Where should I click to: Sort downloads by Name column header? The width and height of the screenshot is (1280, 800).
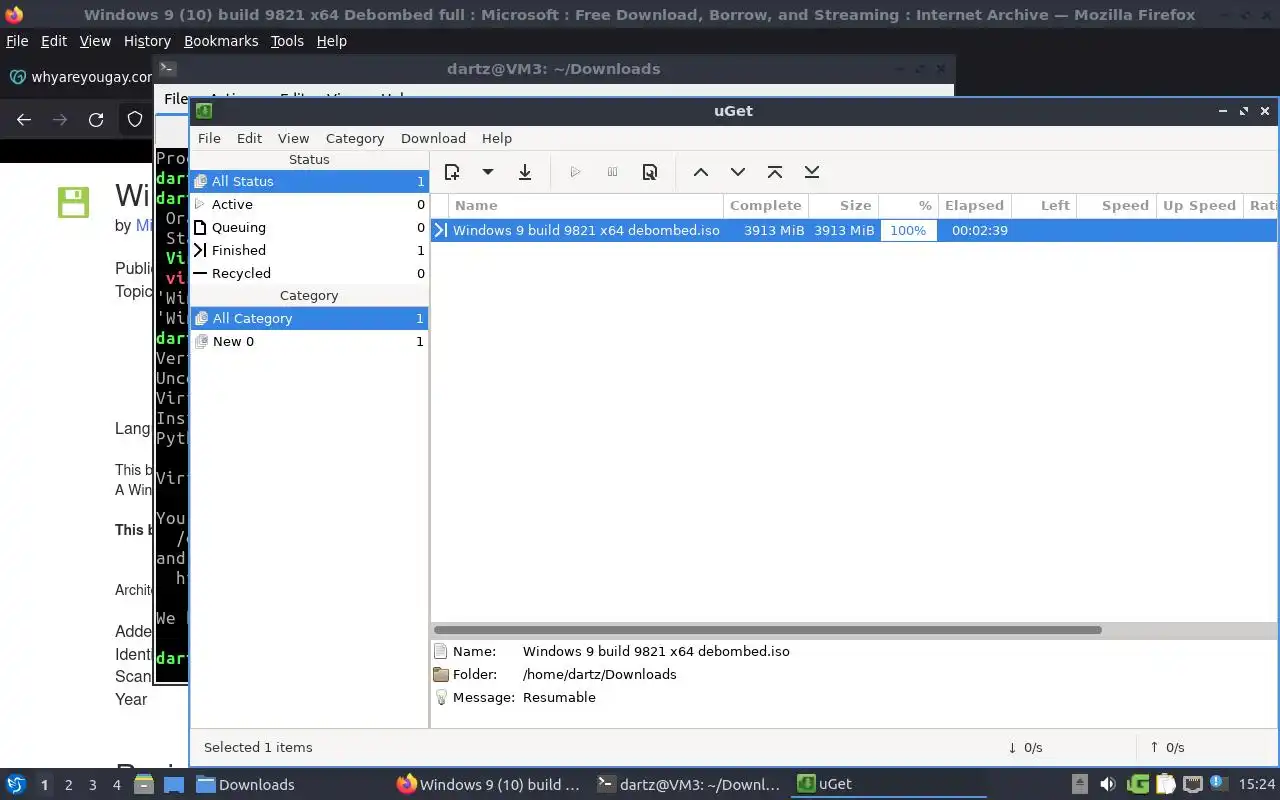[585, 205]
